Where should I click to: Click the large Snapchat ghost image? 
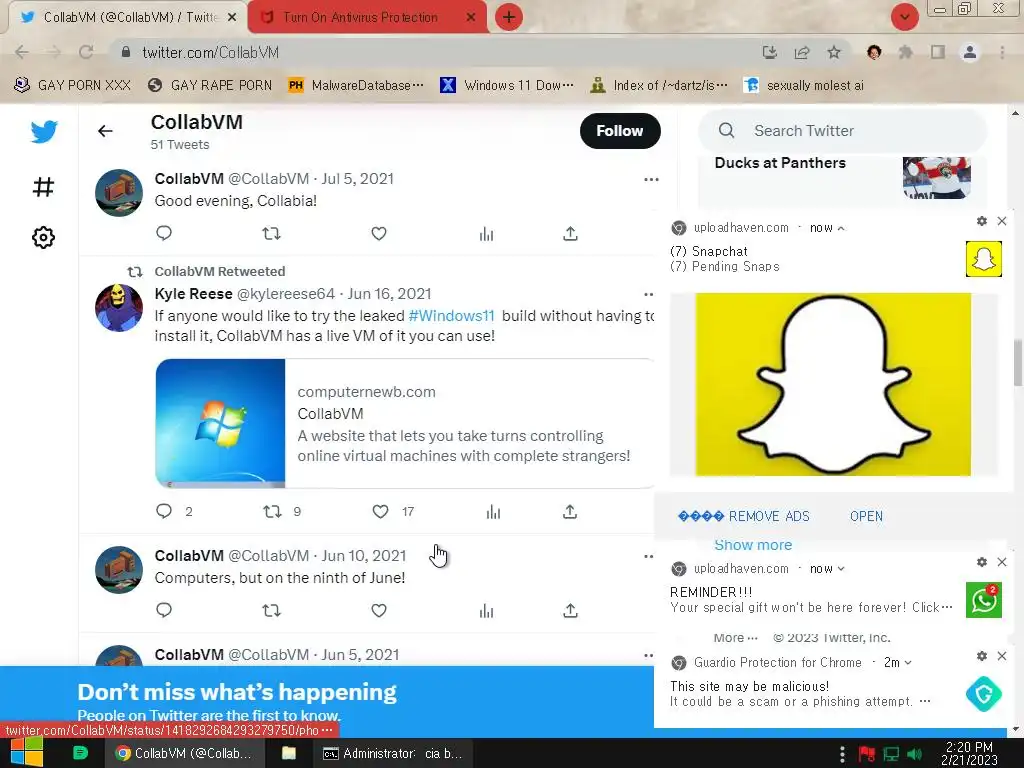(x=833, y=385)
